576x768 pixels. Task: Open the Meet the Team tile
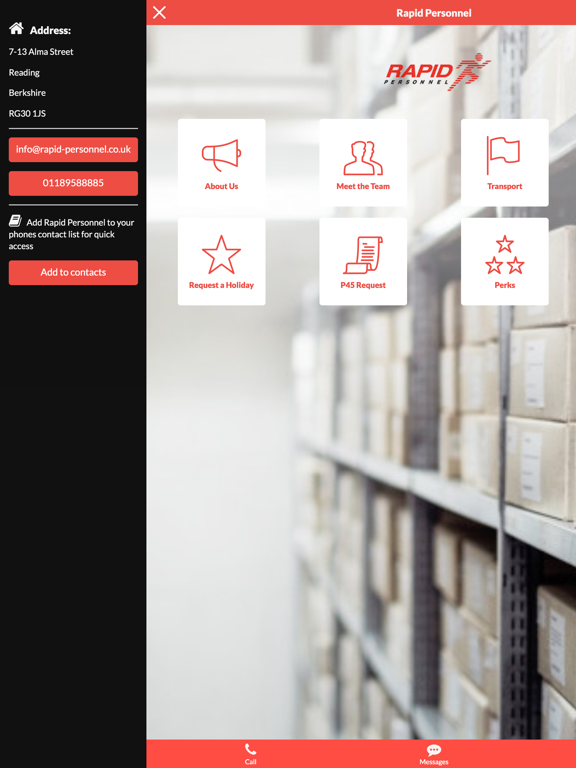point(363,163)
